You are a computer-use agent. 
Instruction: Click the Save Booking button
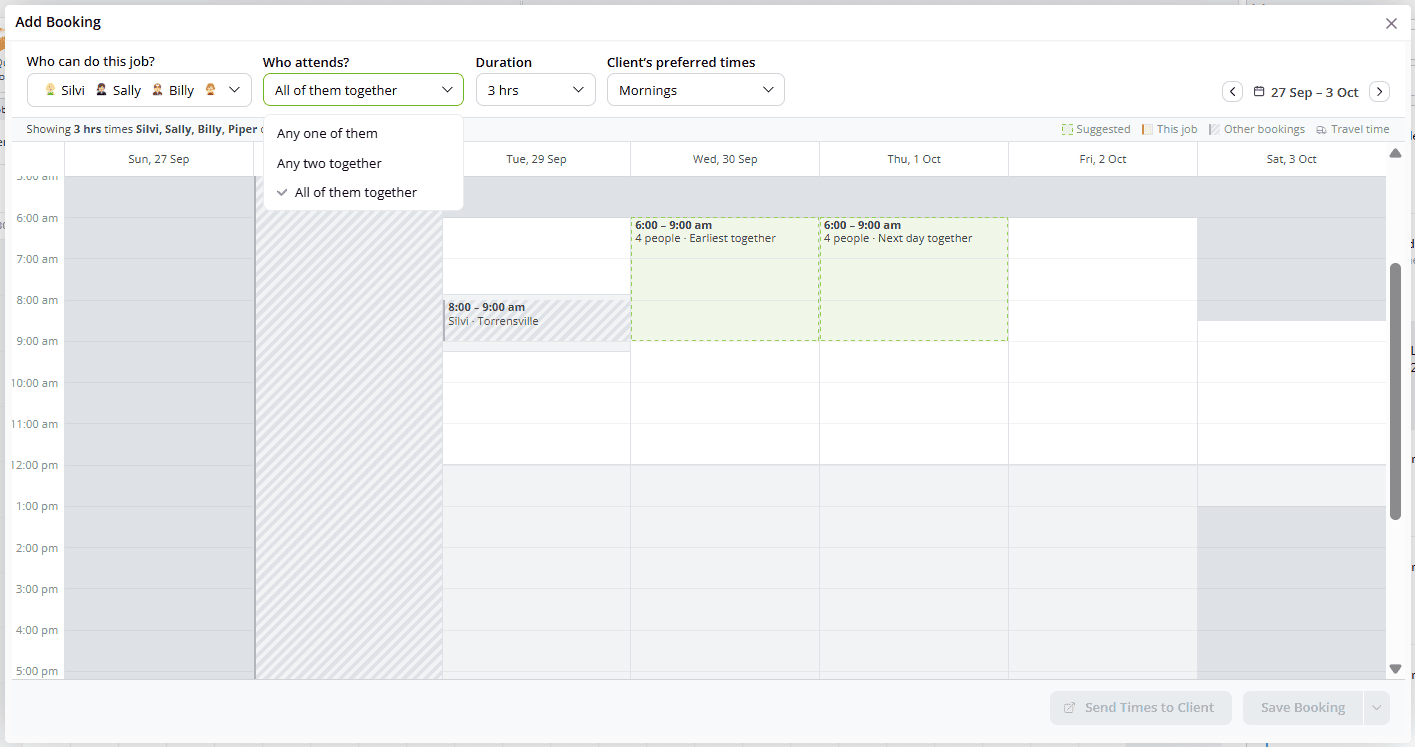pos(1303,708)
